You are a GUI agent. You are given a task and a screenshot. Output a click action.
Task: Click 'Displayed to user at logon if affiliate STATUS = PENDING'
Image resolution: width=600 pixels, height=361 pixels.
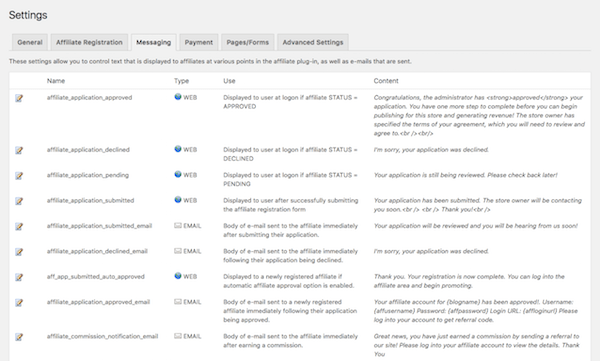coord(290,179)
